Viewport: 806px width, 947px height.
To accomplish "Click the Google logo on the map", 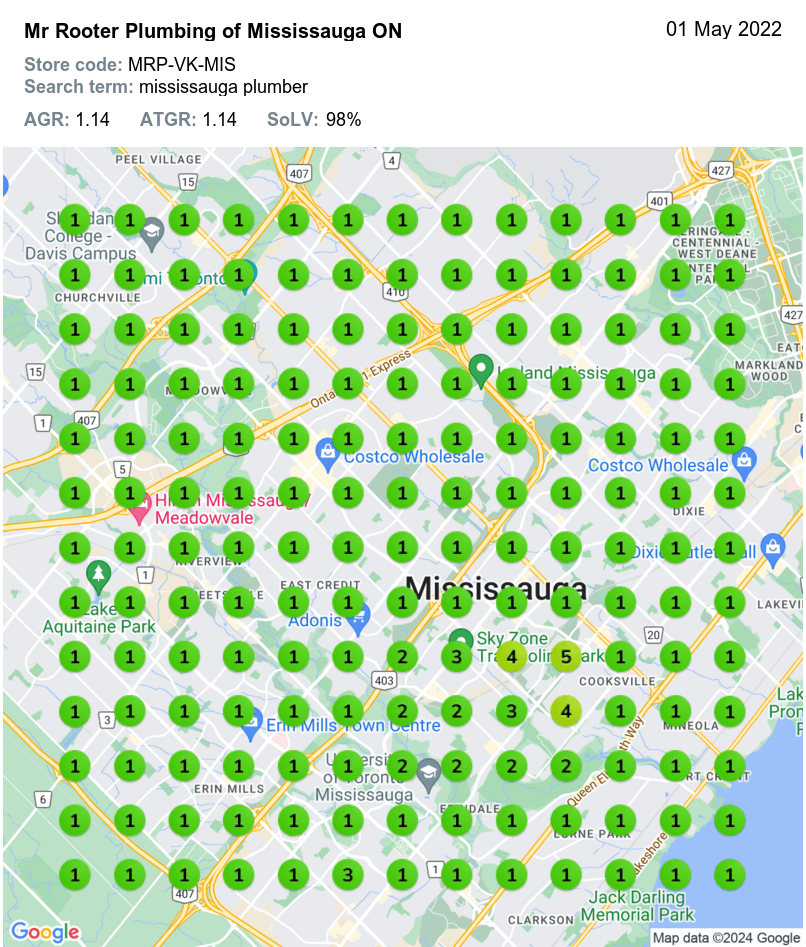I will [x=45, y=931].
